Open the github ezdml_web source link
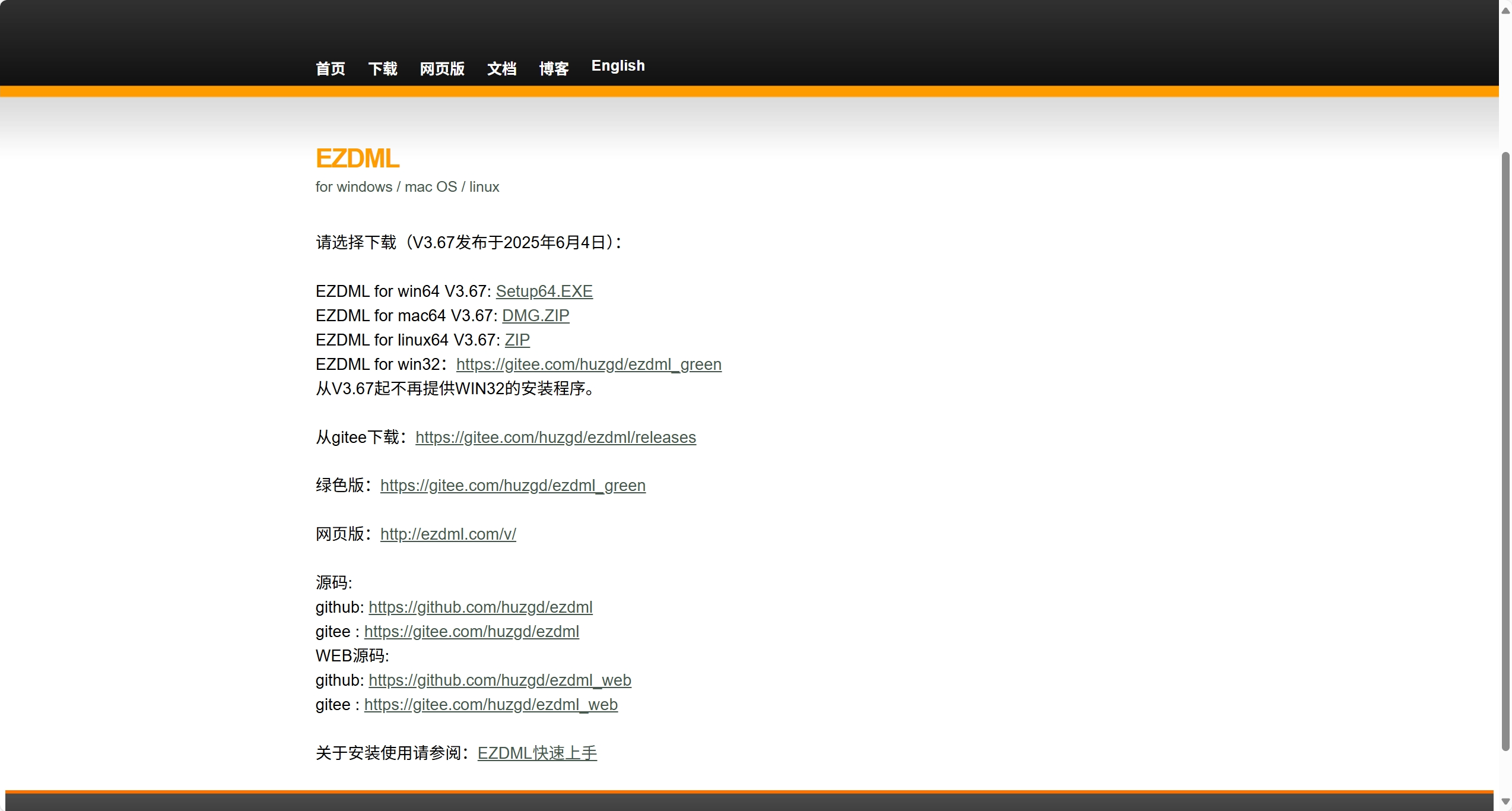The height and width of the screenshot is (811, 1512). point(500,680)
